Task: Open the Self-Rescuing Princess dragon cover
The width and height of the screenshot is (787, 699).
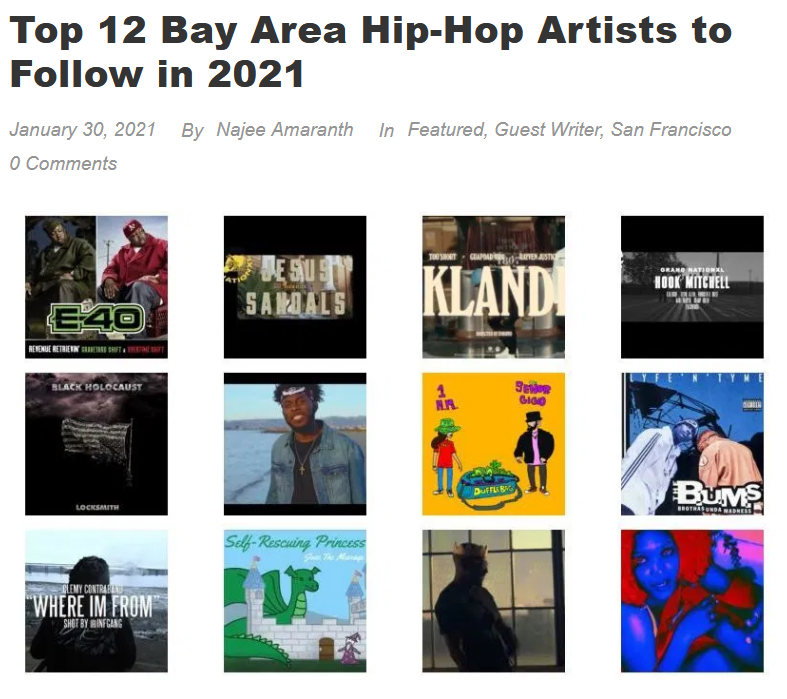Action: pos(295,601)
